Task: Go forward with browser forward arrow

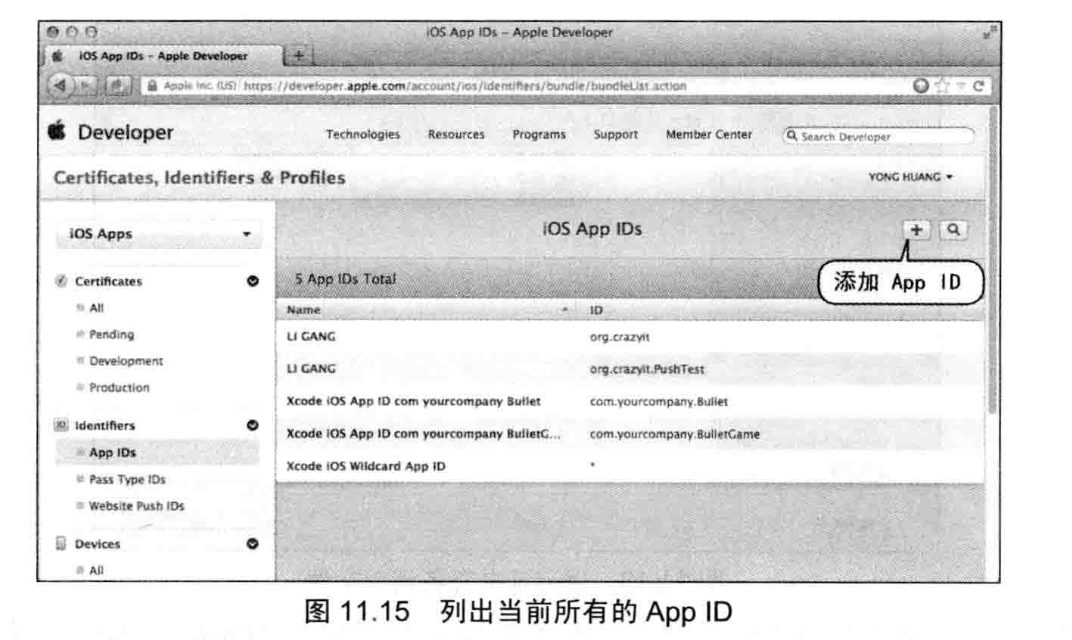Action: [87, 85]
